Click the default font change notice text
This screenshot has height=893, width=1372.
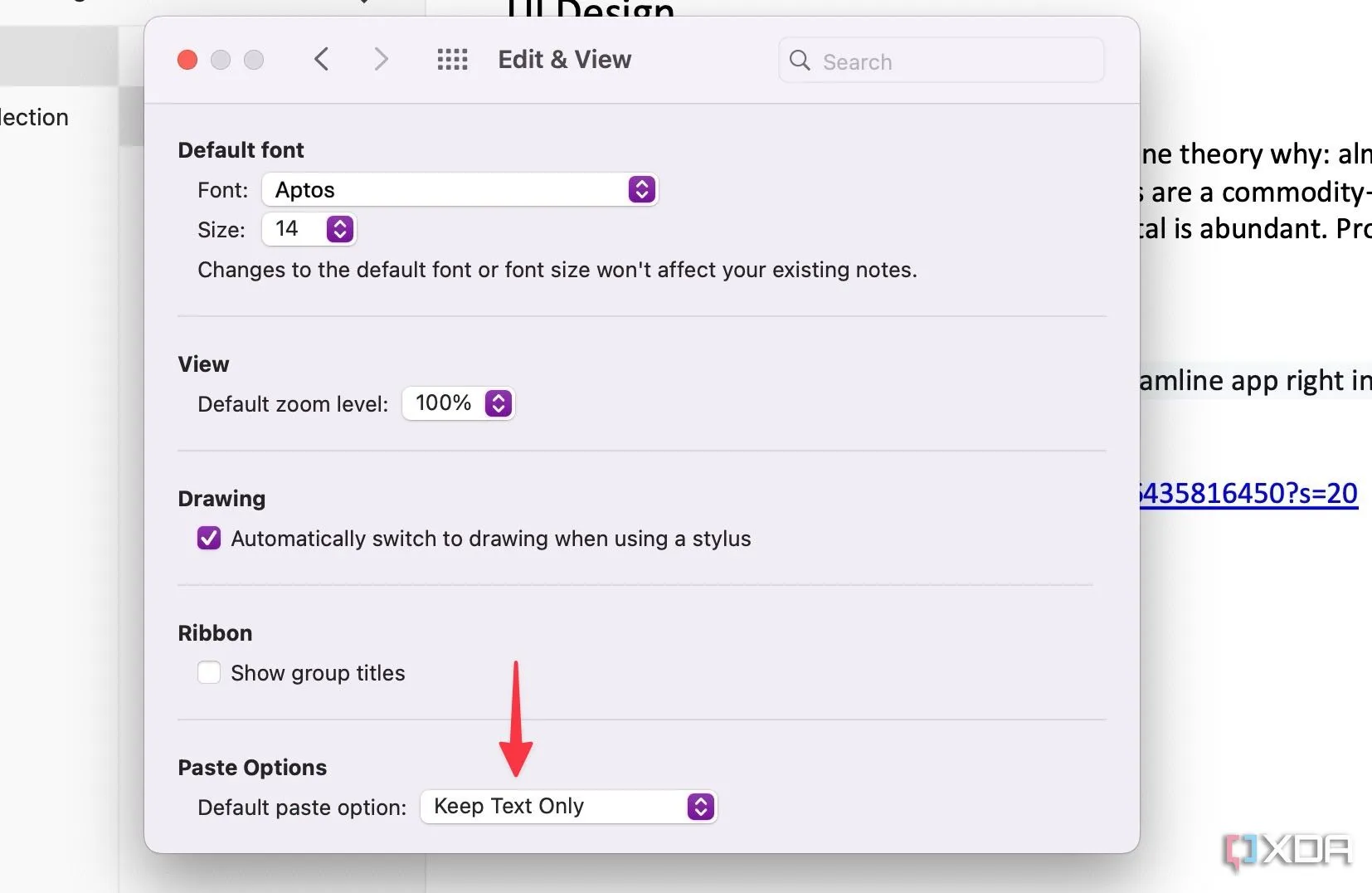(557, 270)
